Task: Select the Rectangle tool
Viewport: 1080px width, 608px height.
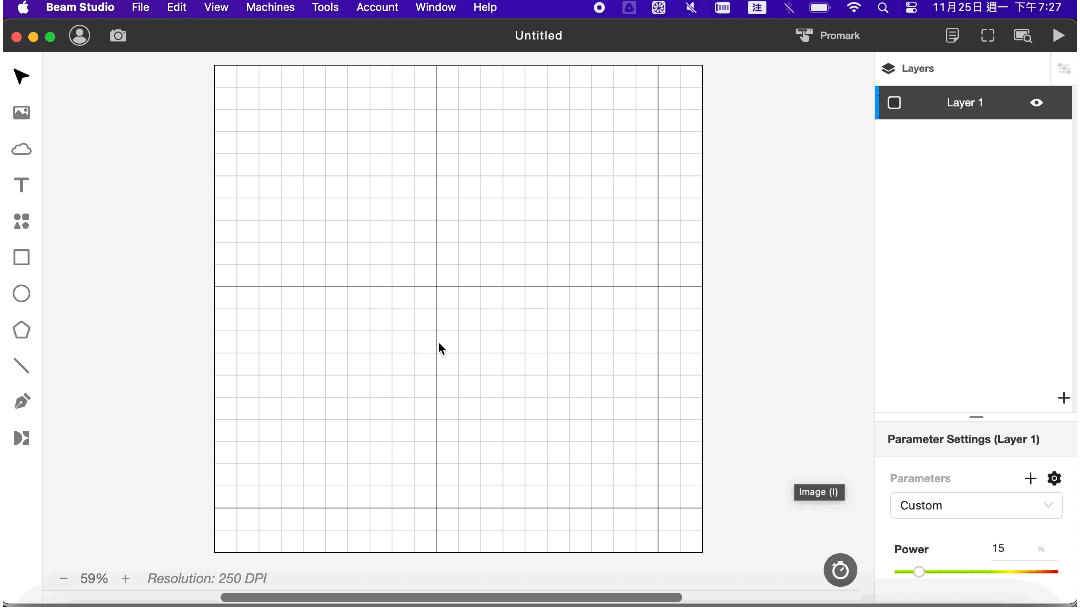Action: point(21,258)
